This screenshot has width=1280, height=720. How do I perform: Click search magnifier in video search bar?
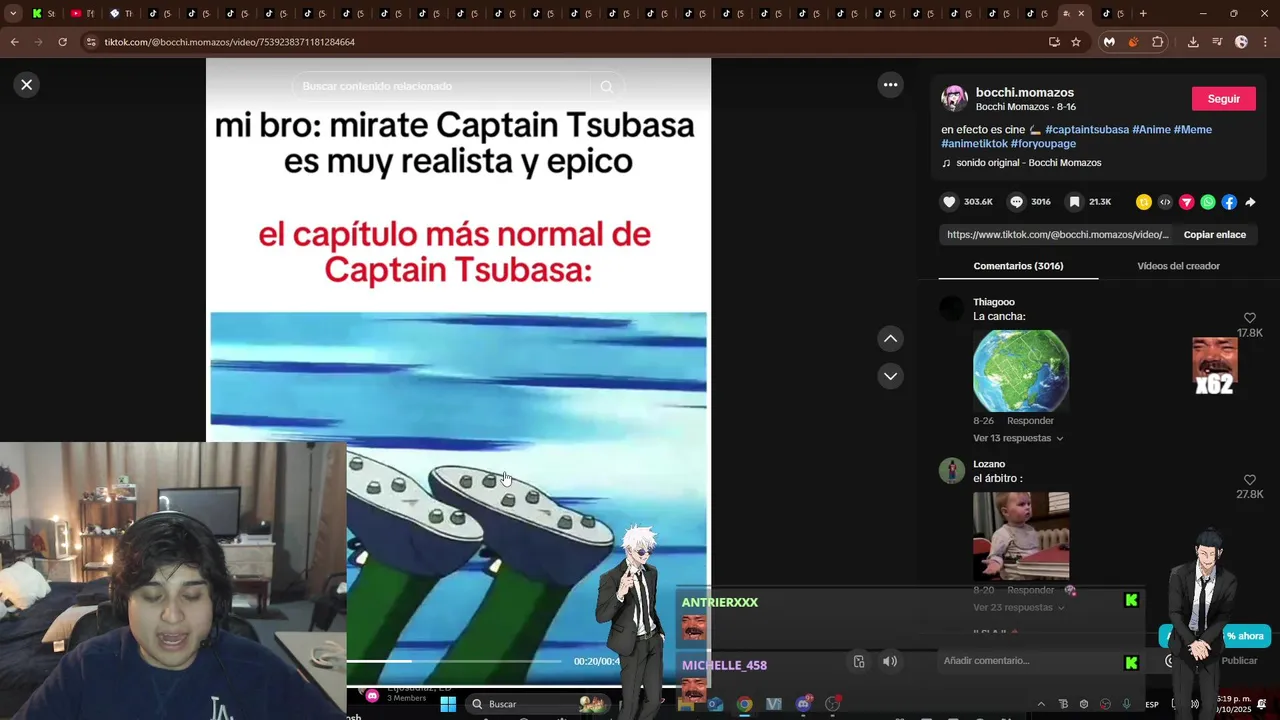tap(606, 87)
